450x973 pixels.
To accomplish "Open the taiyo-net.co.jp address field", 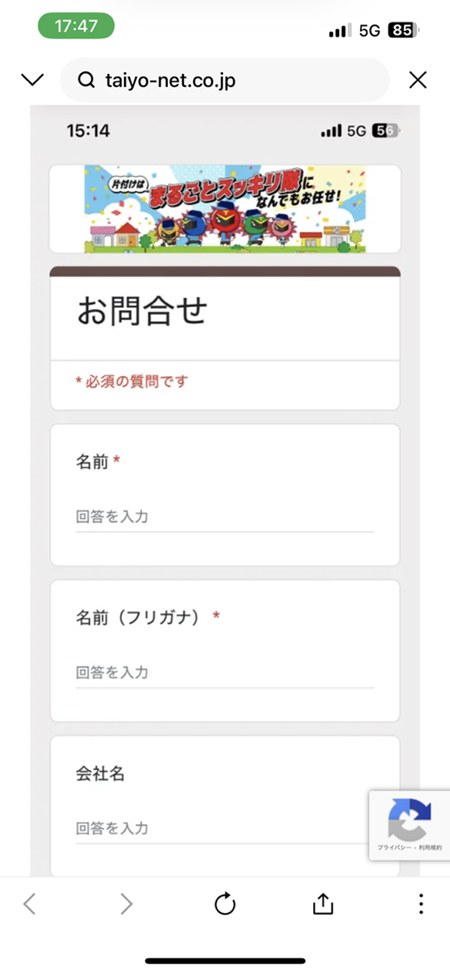I will 225,80.
